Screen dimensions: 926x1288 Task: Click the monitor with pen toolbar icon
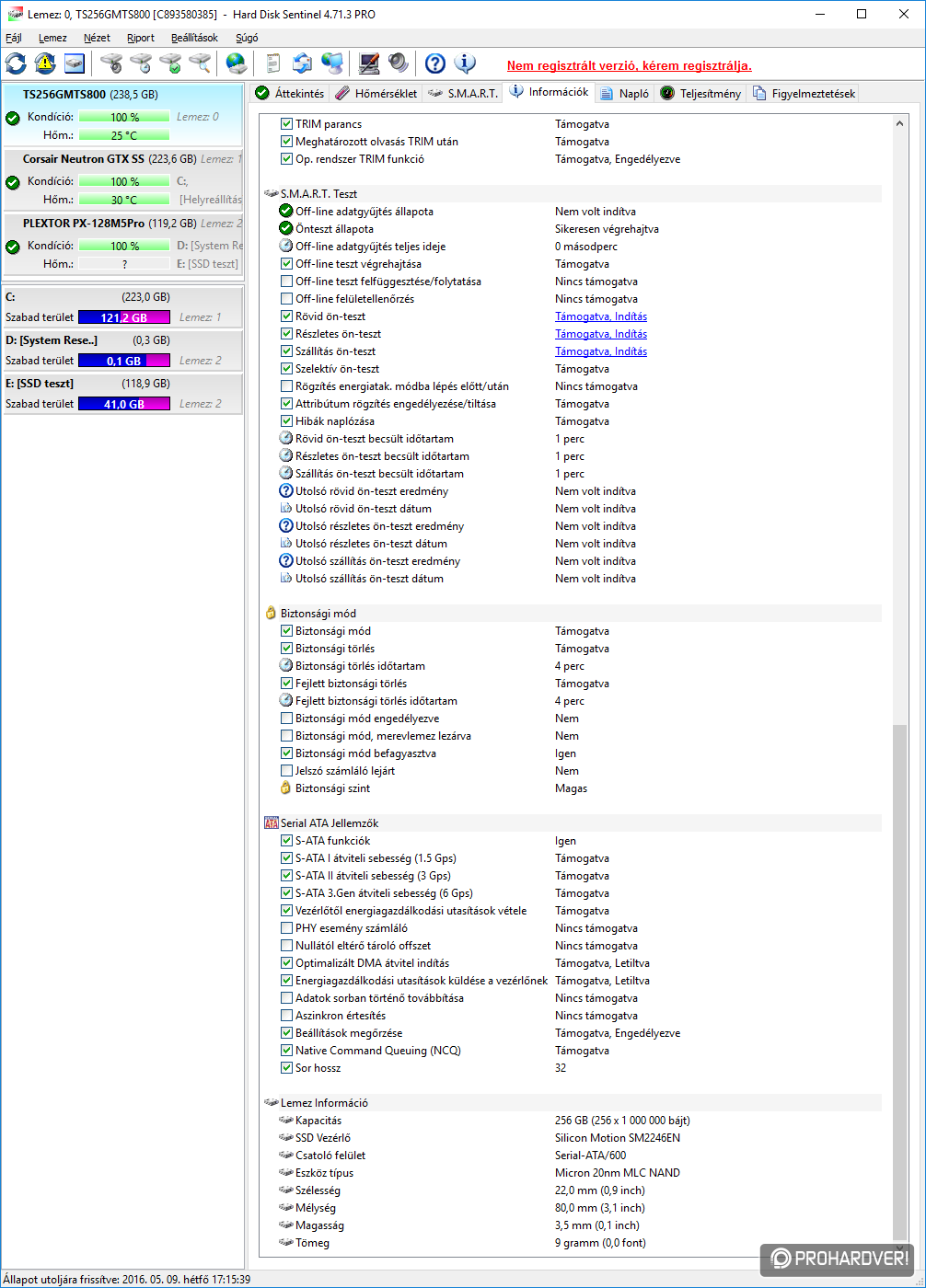tap(369, 63)
